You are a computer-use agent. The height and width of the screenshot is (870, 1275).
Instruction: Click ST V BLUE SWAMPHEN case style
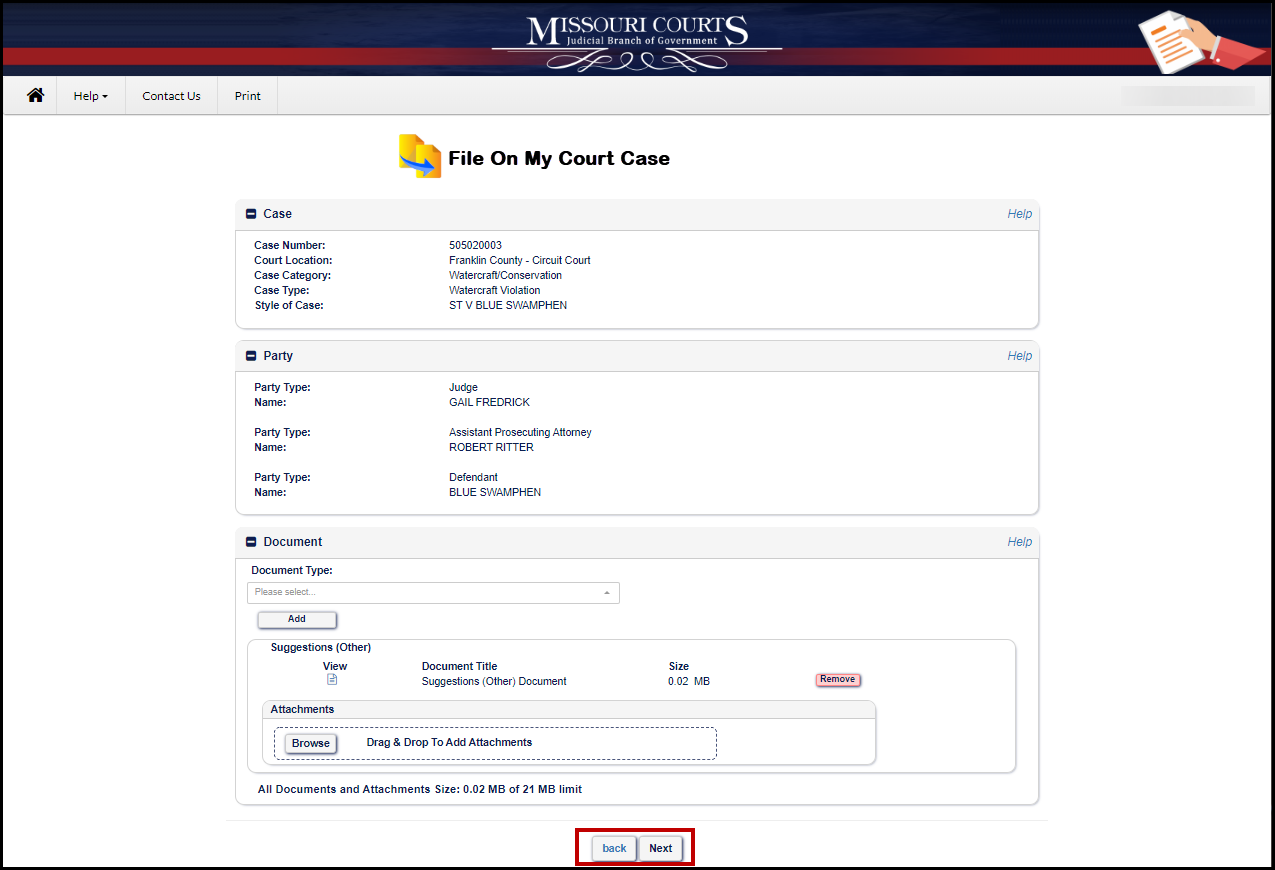click(x=508, y=305)
